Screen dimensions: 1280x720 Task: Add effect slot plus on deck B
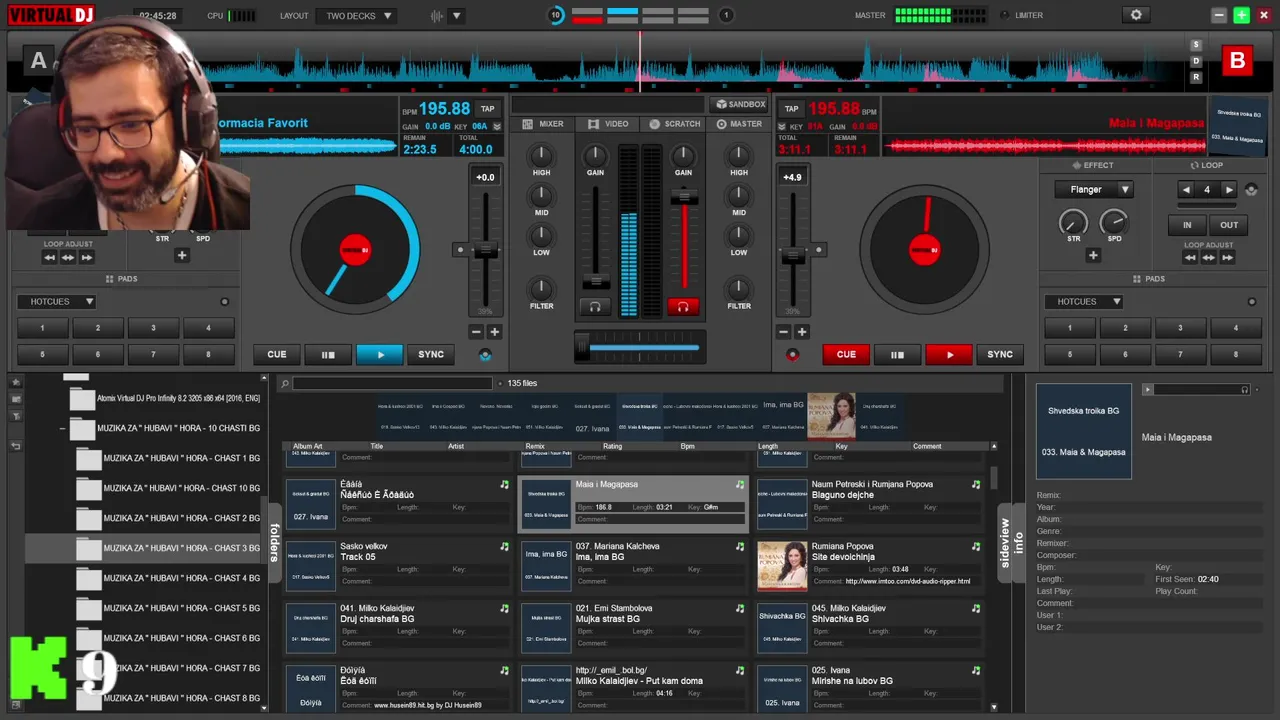tap(1093, 255)
